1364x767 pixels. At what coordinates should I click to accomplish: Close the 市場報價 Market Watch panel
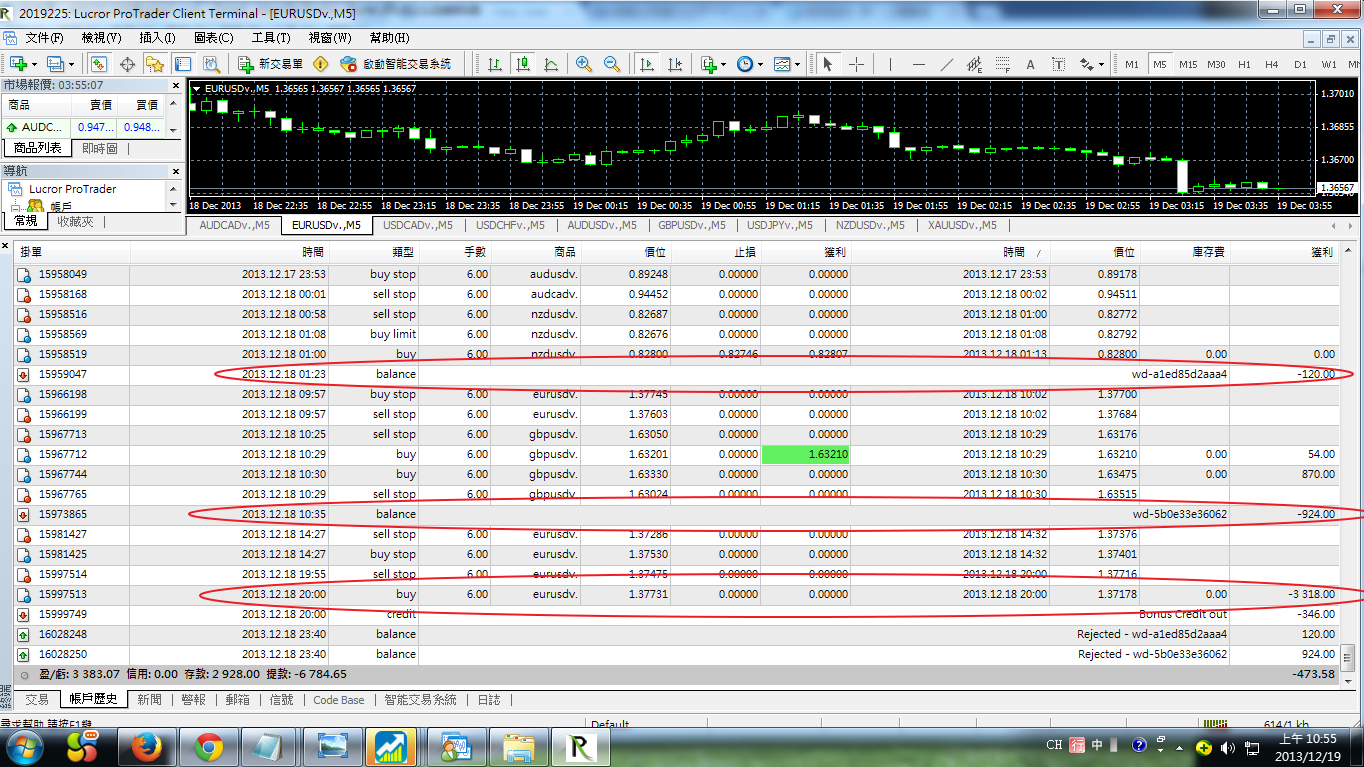pos(176,85)
